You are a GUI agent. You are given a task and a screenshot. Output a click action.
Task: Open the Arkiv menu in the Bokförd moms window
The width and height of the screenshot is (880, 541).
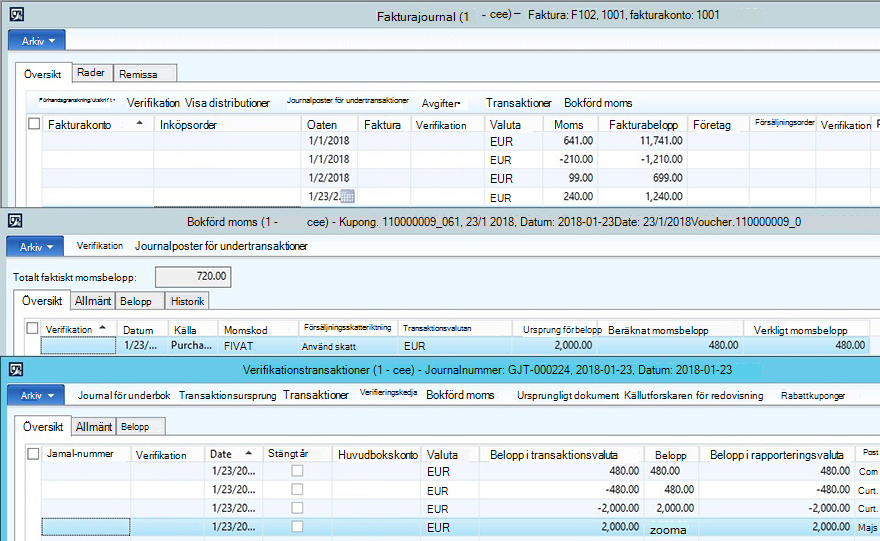pyautogui.click(x=35, y=246)
